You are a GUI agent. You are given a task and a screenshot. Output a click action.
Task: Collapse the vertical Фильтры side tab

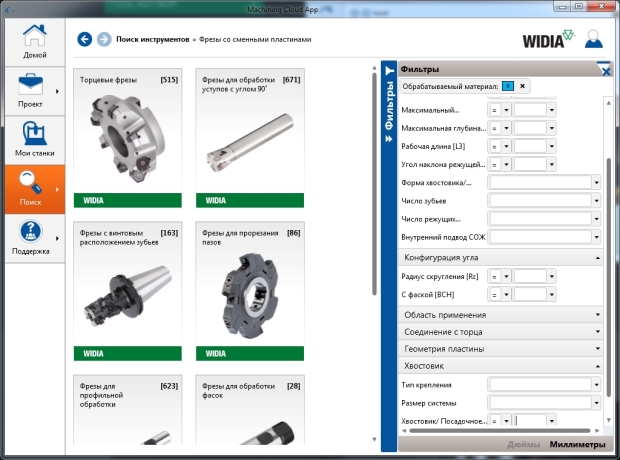tap(389, 256)
